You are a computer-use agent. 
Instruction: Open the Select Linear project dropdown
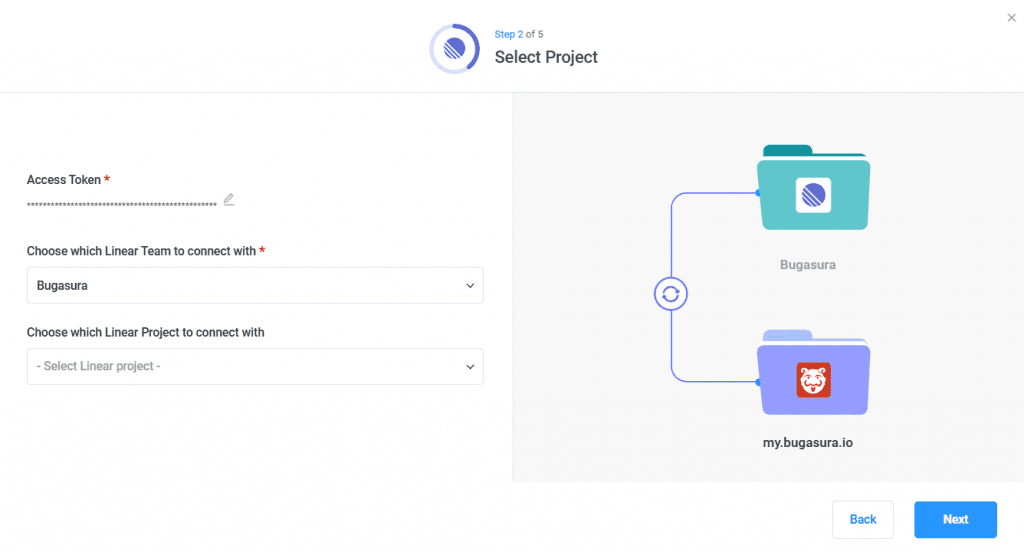[255, 366]
